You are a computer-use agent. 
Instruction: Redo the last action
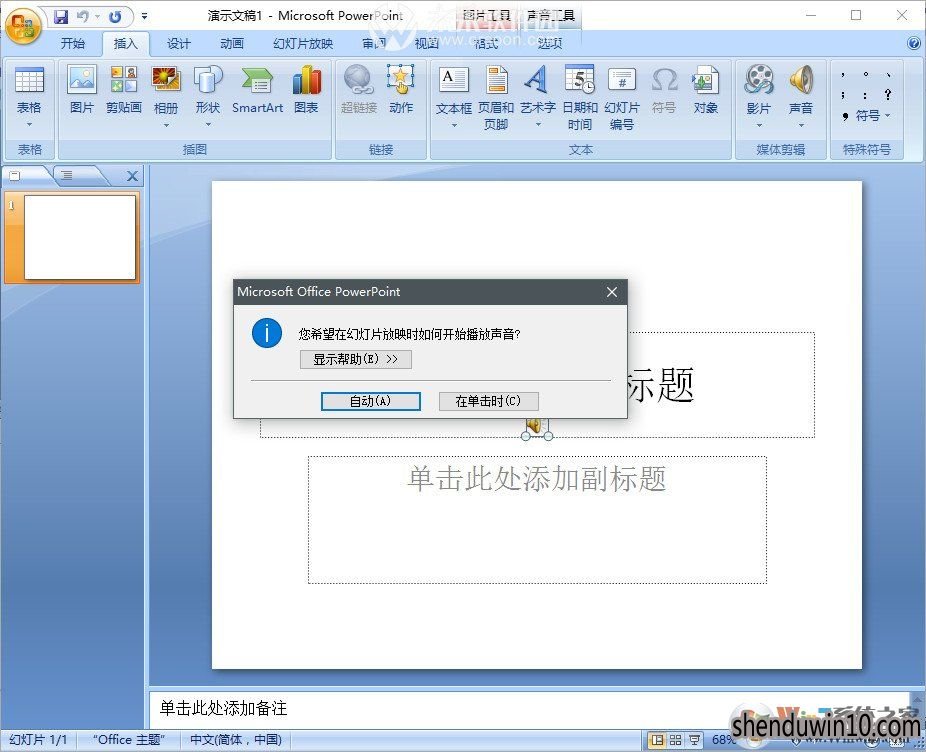(x=115, y=17)
